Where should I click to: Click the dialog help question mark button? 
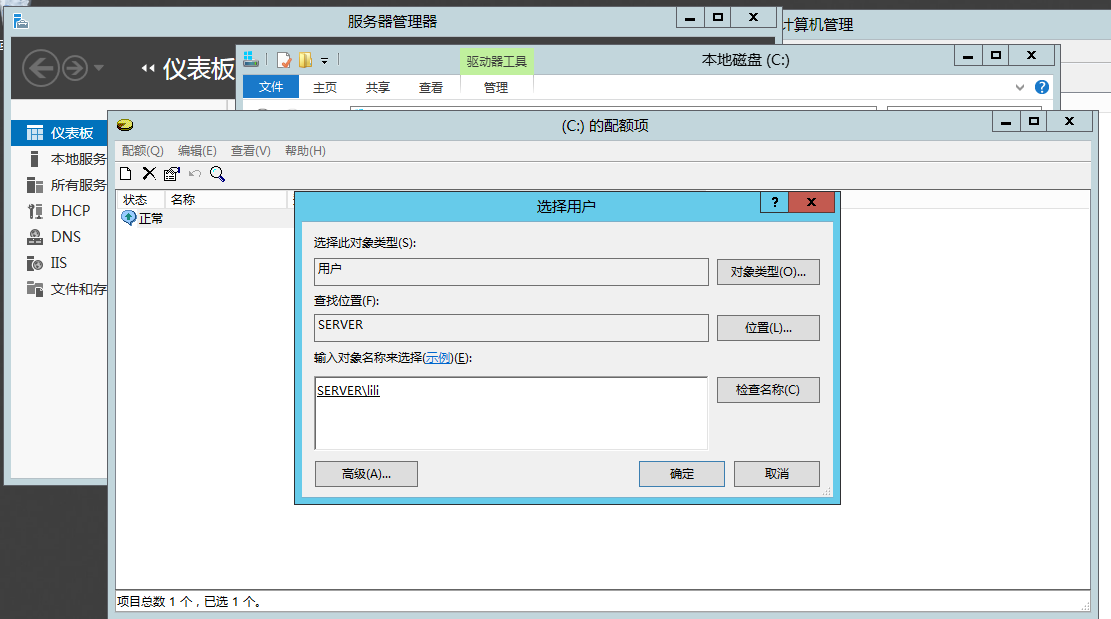(x=774, y=203)
